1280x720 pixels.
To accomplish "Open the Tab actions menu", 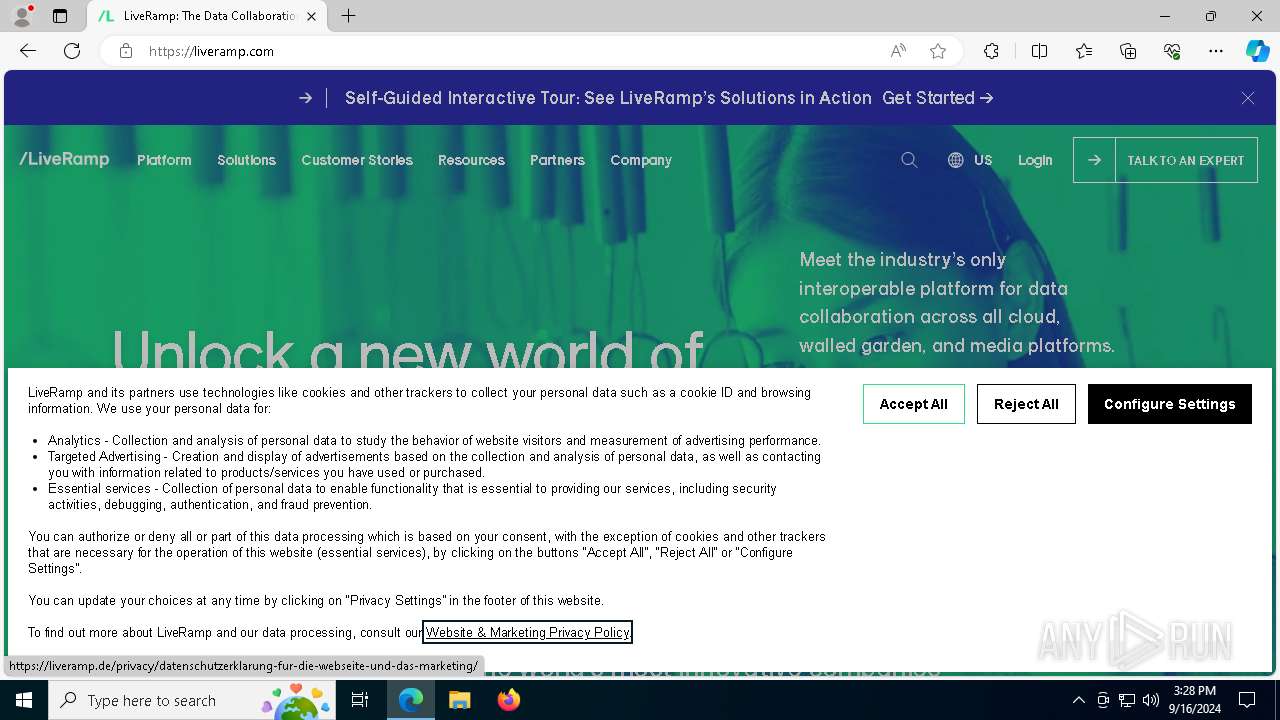I will point(60,16).
